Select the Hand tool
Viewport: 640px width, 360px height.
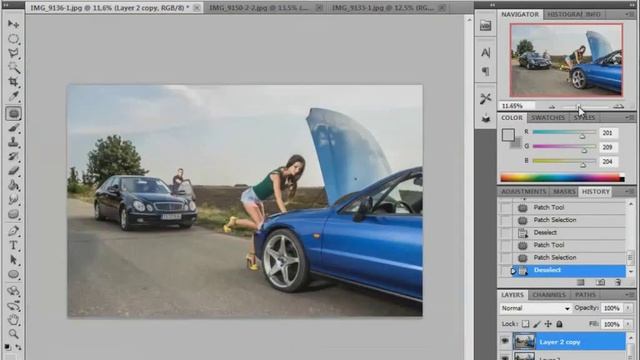pyautogui.click(x=13, y=320)
